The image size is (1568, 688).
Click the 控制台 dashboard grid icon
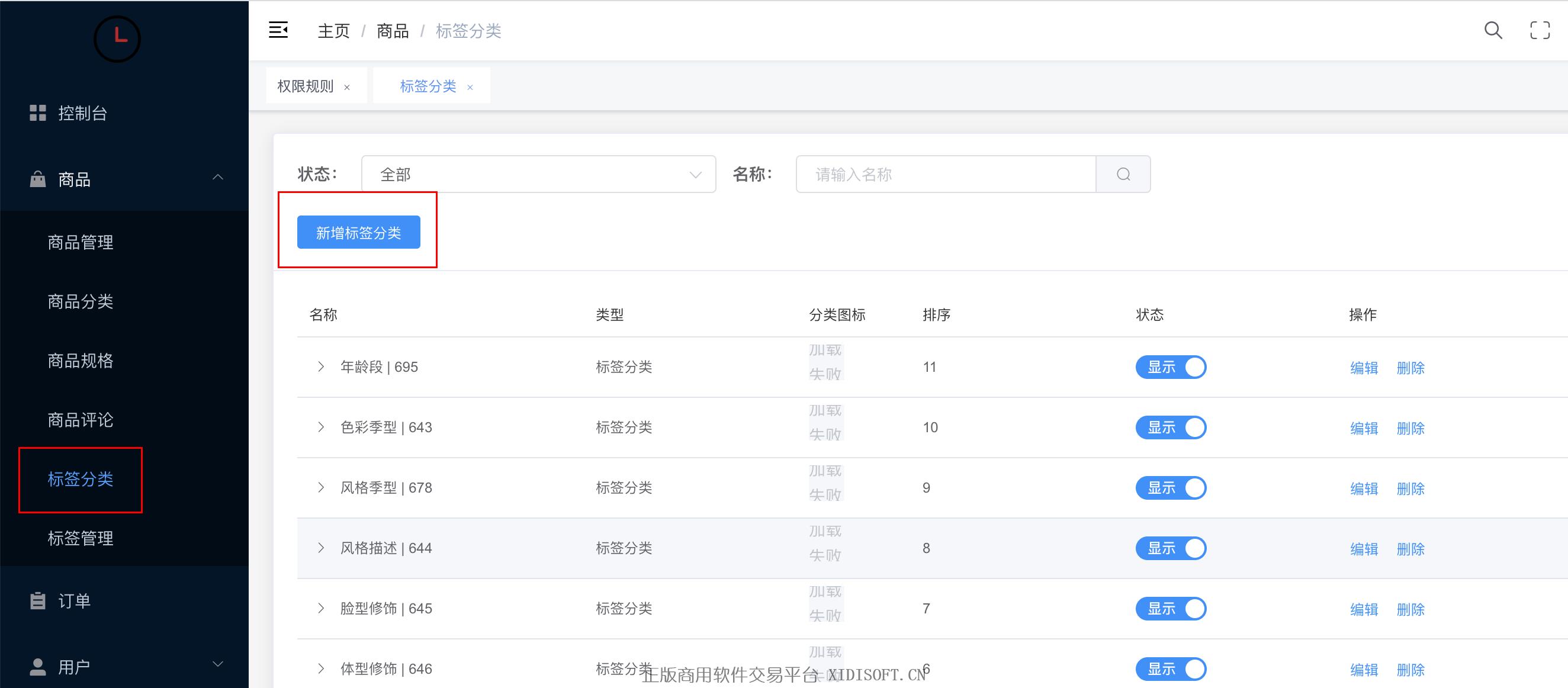tap(38, 112)
